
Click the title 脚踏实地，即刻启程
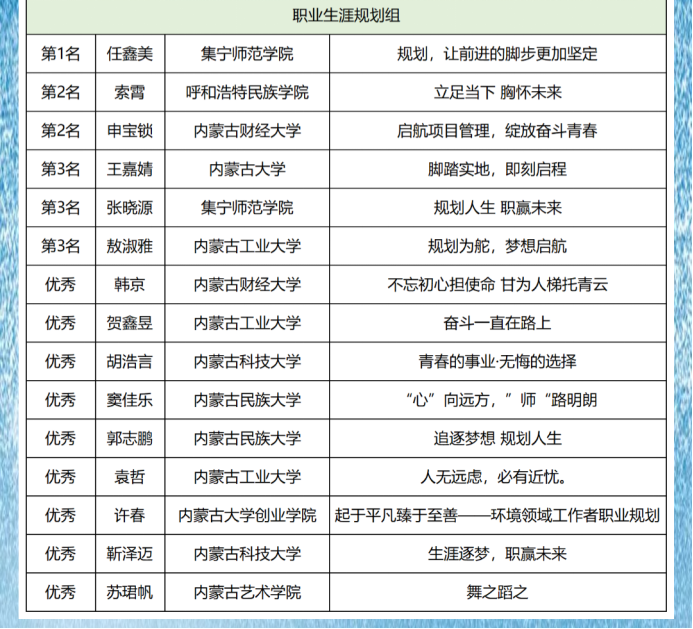497,170
